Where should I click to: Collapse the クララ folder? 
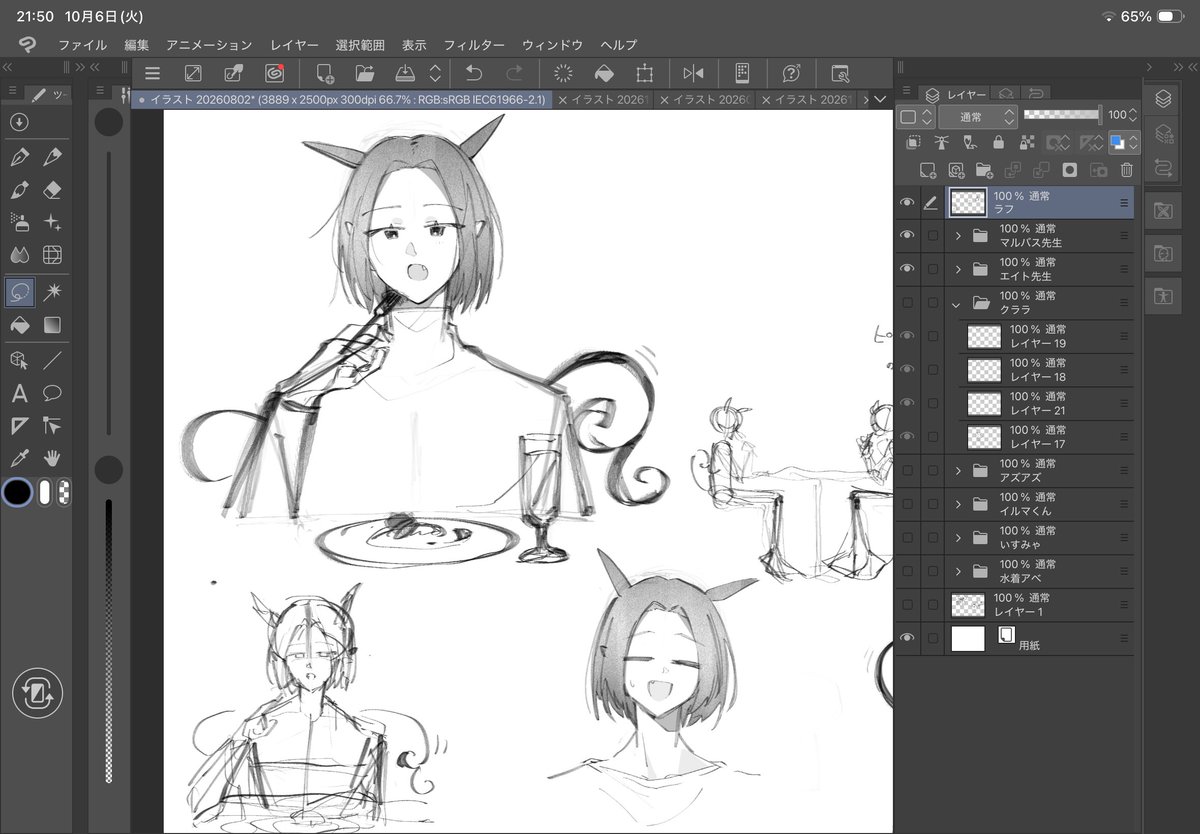pos(957,303)
